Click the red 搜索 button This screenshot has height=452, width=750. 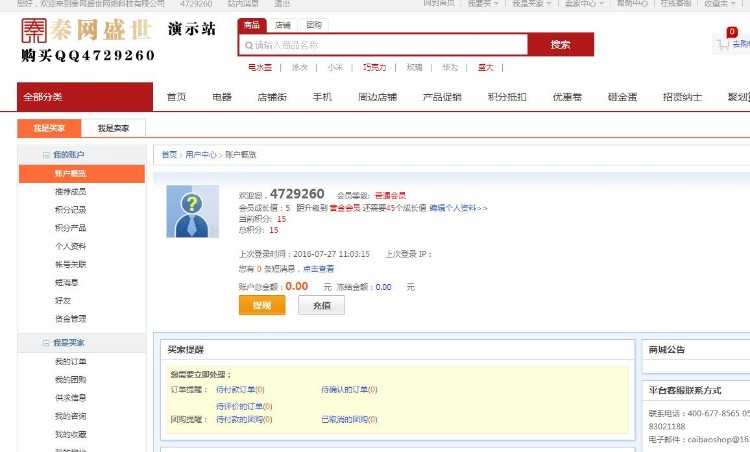561,45
